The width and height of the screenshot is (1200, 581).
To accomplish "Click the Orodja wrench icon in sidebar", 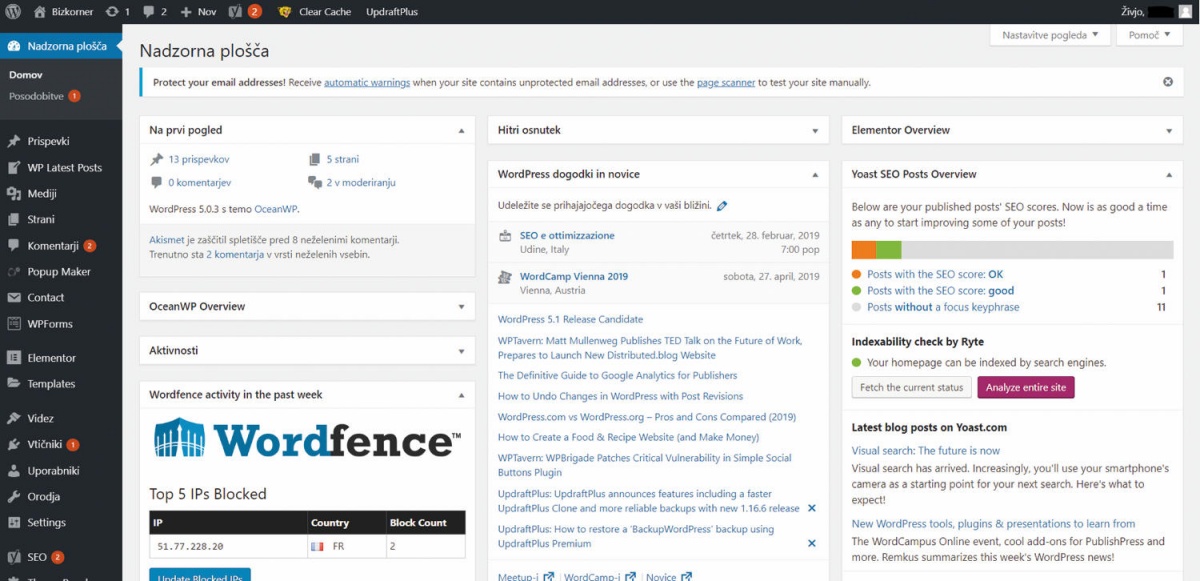I will [13, 497].
